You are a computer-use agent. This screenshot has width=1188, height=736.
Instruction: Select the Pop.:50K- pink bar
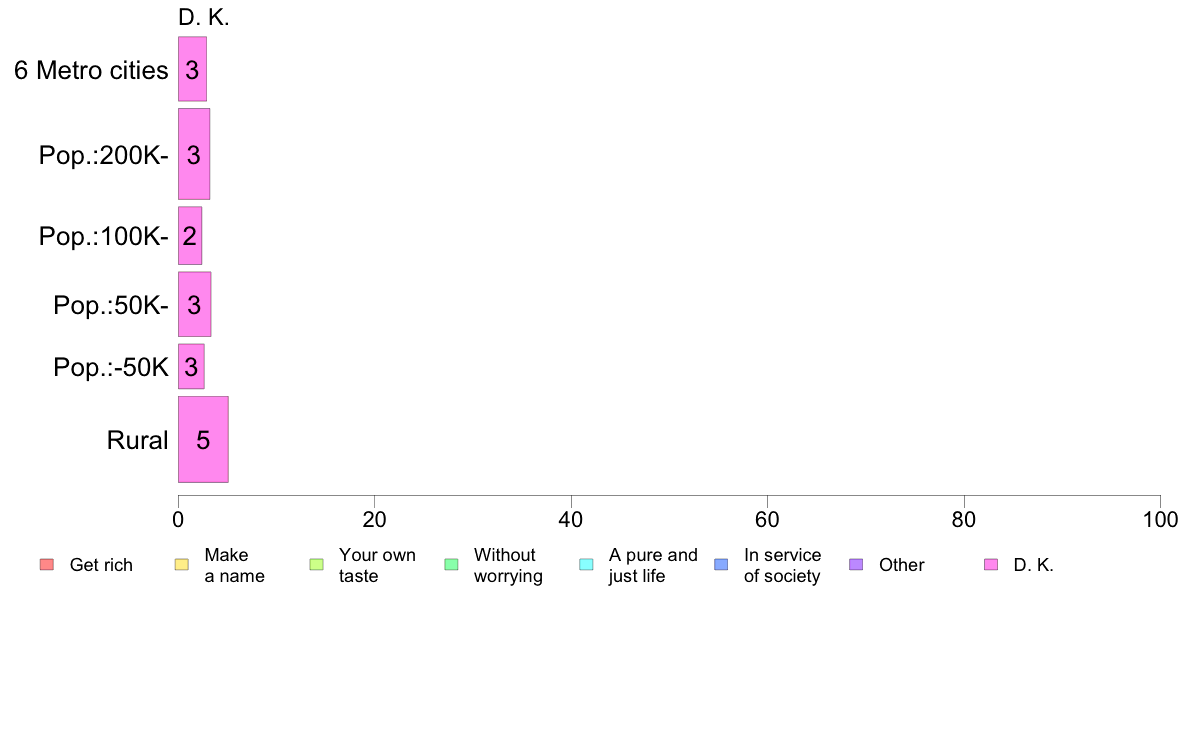click(x=195, y=304)
